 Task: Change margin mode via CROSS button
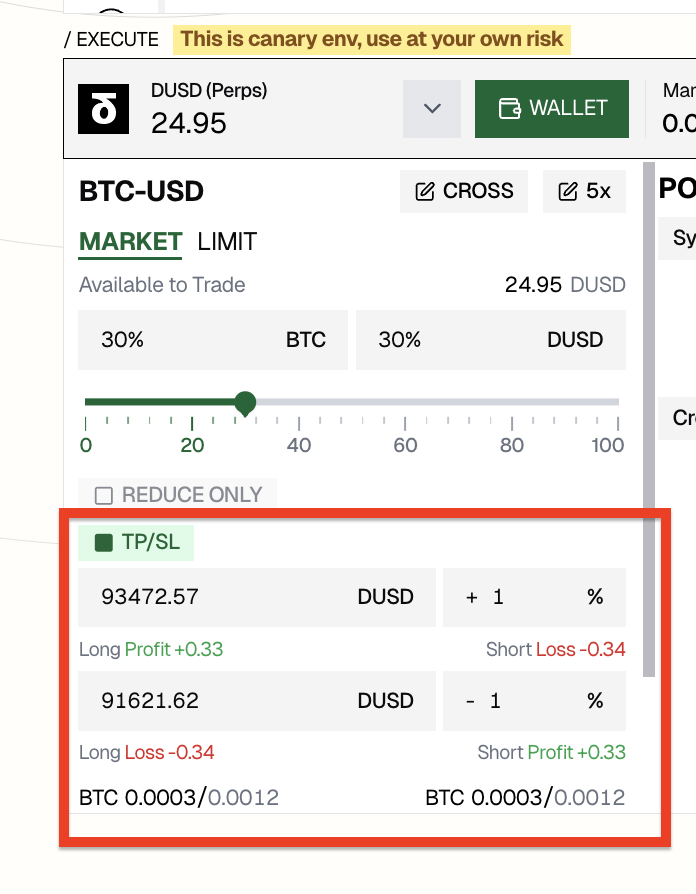tap(464, 191)
